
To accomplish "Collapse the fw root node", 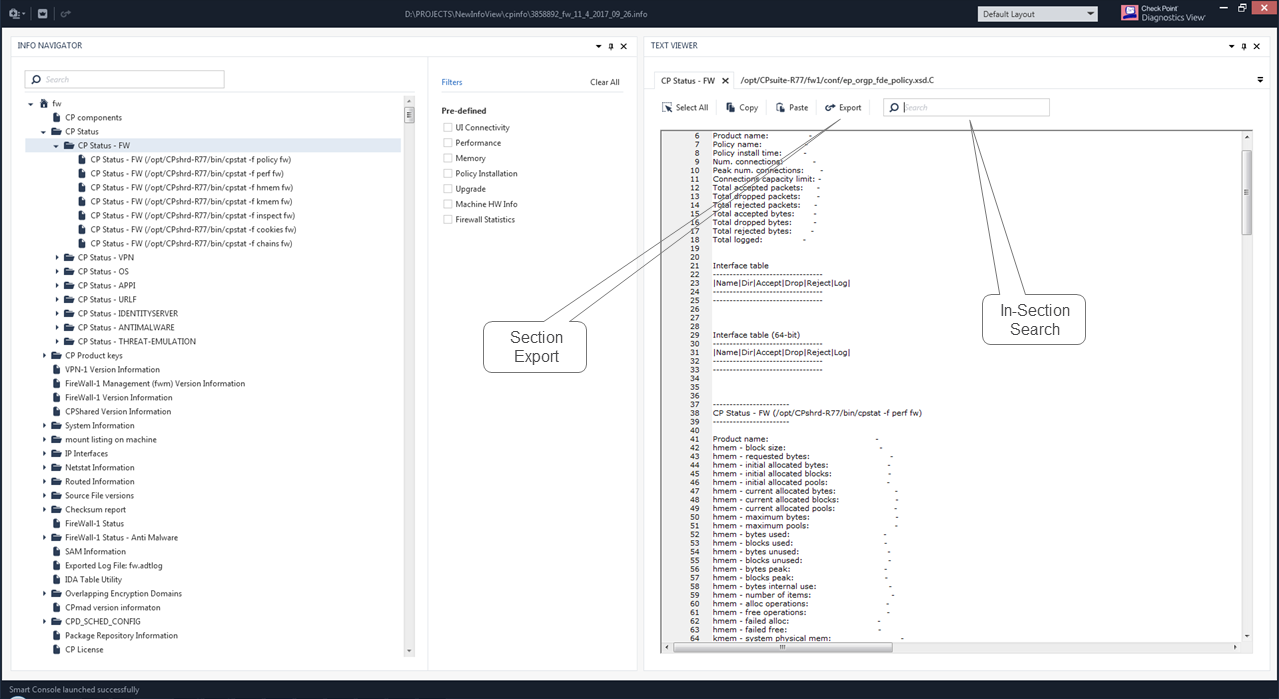I will 31,103.
